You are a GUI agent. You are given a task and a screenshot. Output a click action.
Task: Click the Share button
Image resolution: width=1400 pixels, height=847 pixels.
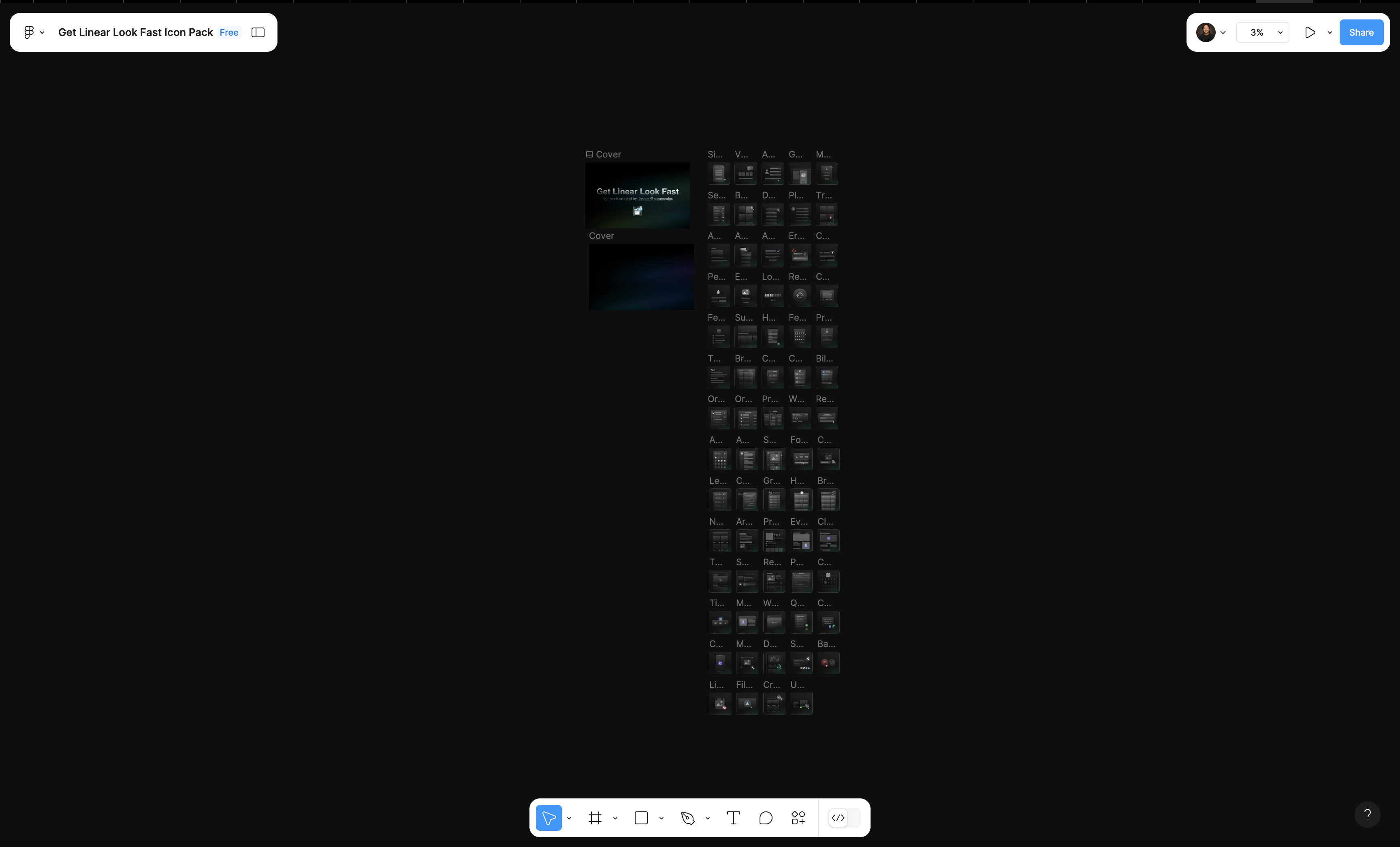point(1362,32)
